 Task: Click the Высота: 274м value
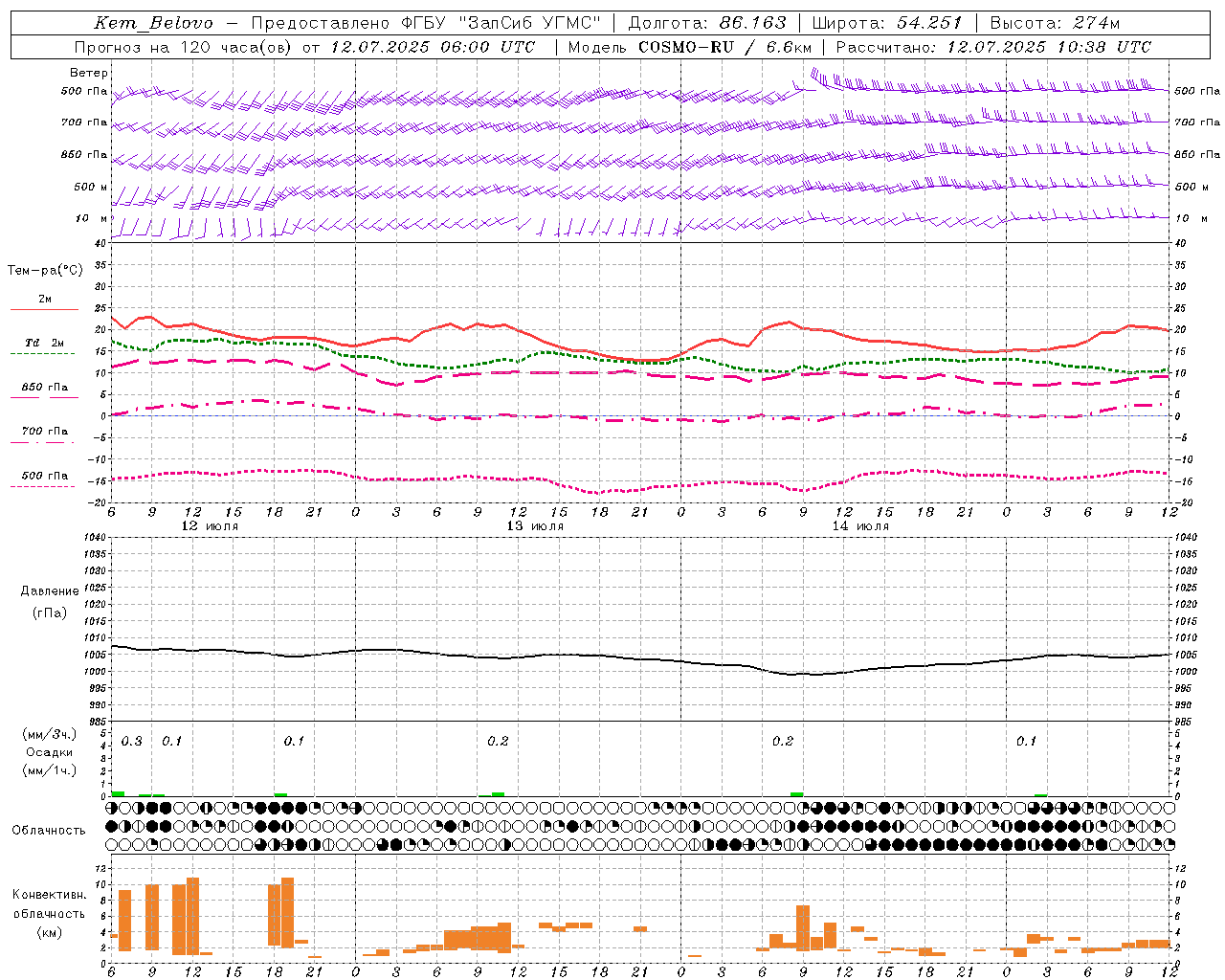[1054, 23]
